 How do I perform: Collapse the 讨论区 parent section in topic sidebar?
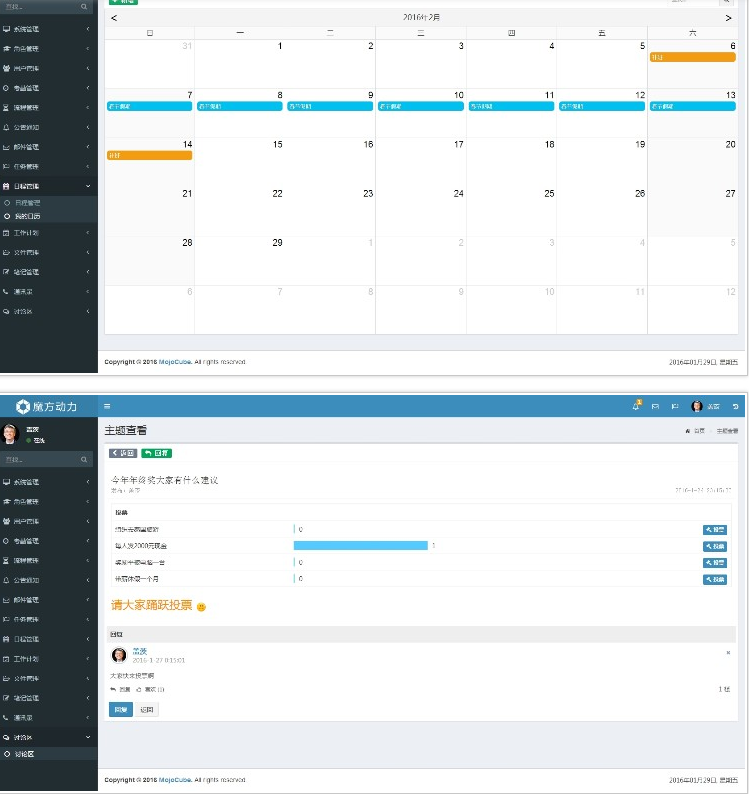[x=50, y=737]
